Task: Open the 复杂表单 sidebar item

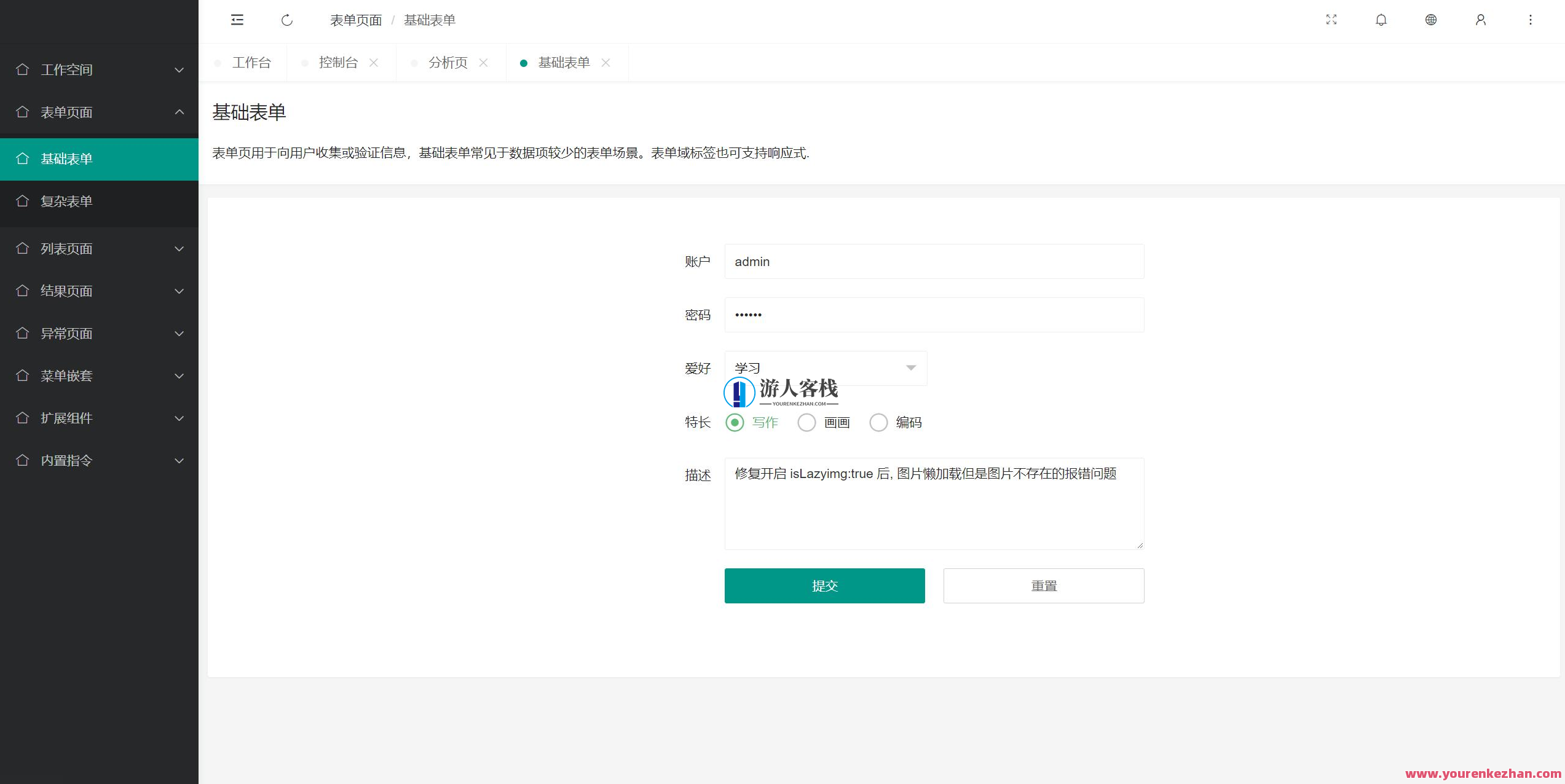Action: coord(99,201)
